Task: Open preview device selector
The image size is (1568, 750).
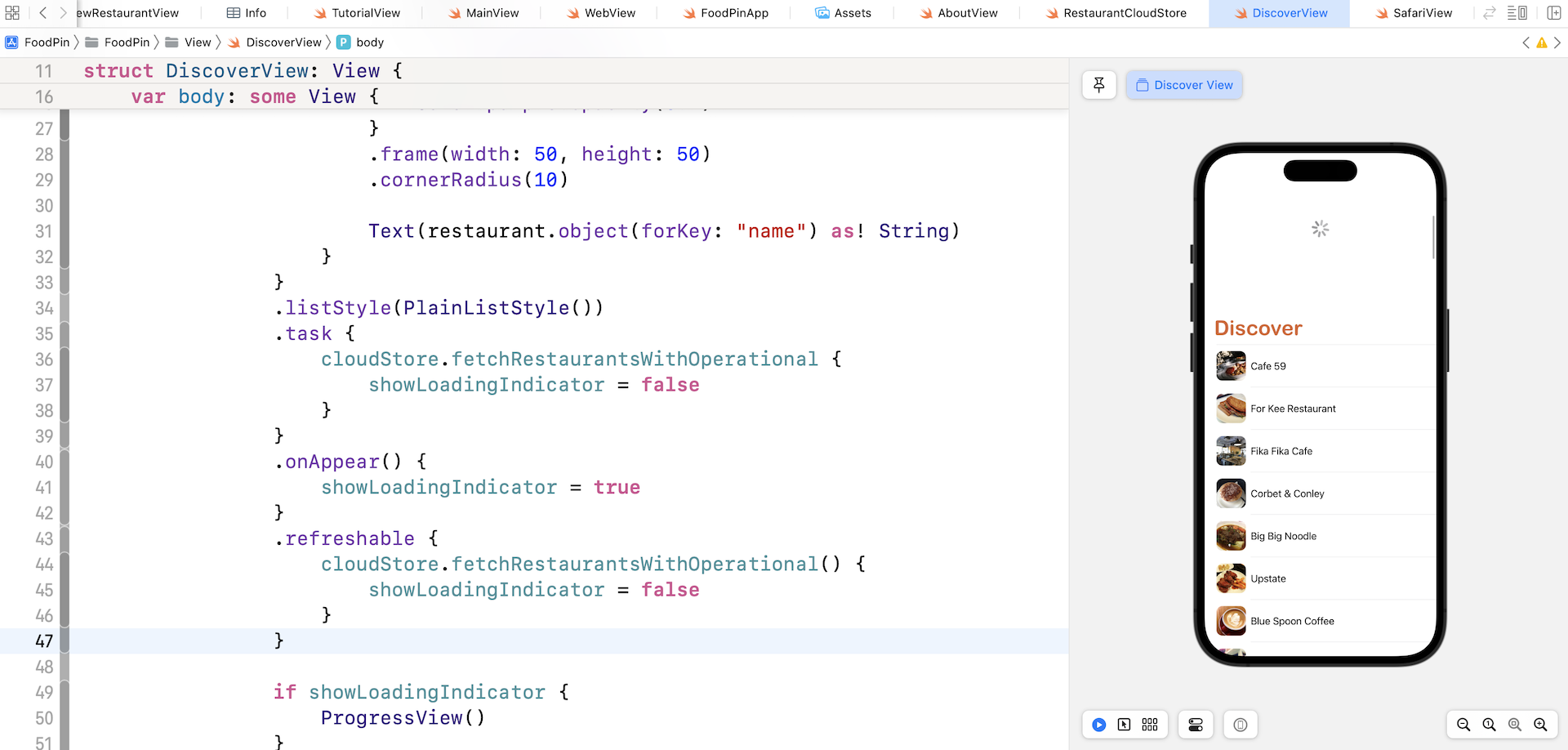Action: click(1241, 725)
